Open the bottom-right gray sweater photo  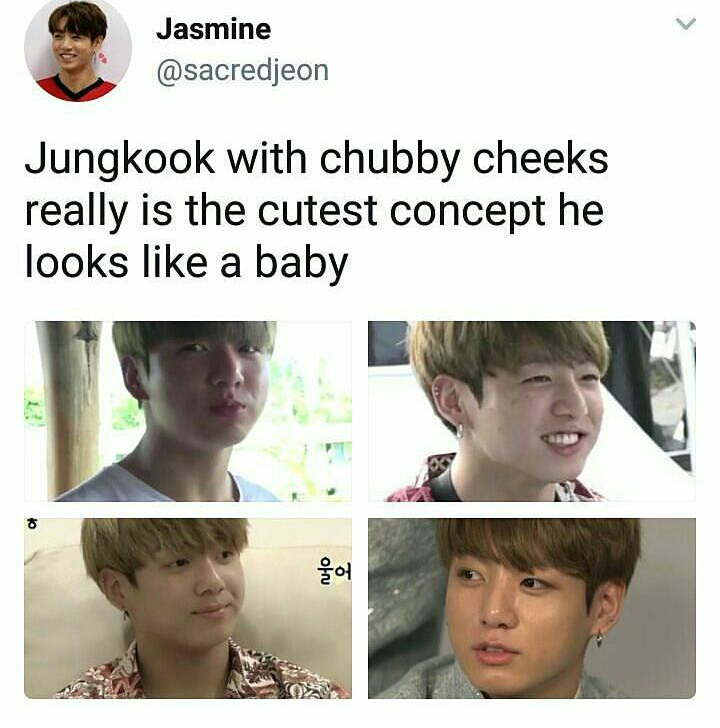click(532, 608)
